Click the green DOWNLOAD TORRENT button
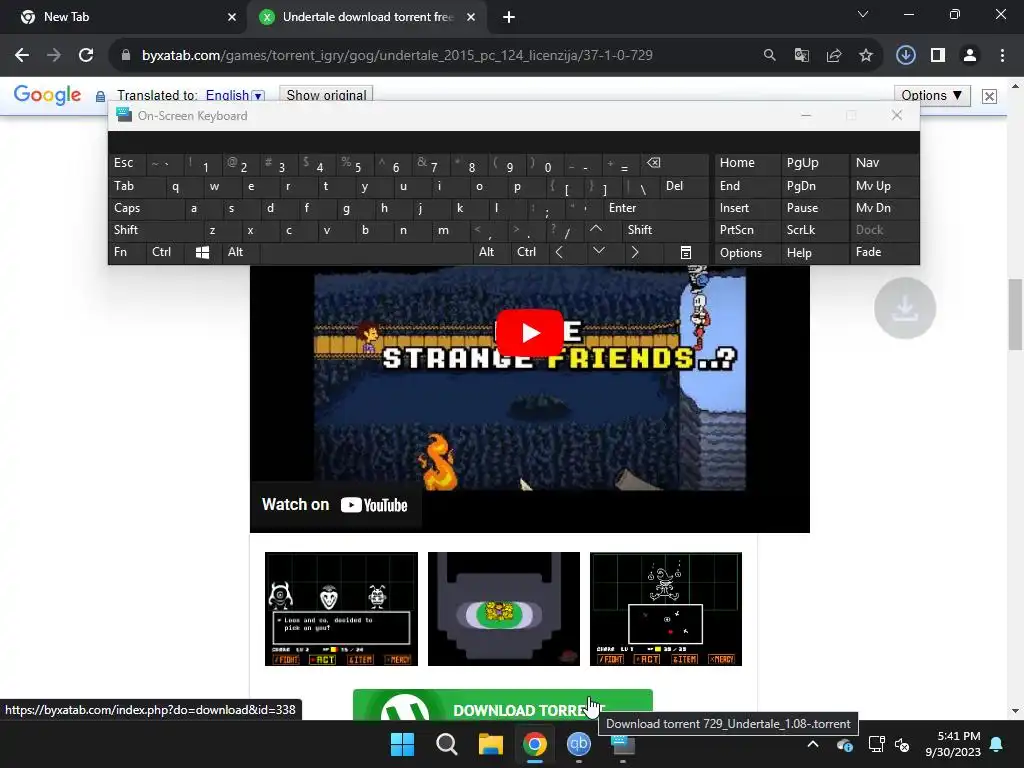The image size is (1024, 768). click(503, 706)
